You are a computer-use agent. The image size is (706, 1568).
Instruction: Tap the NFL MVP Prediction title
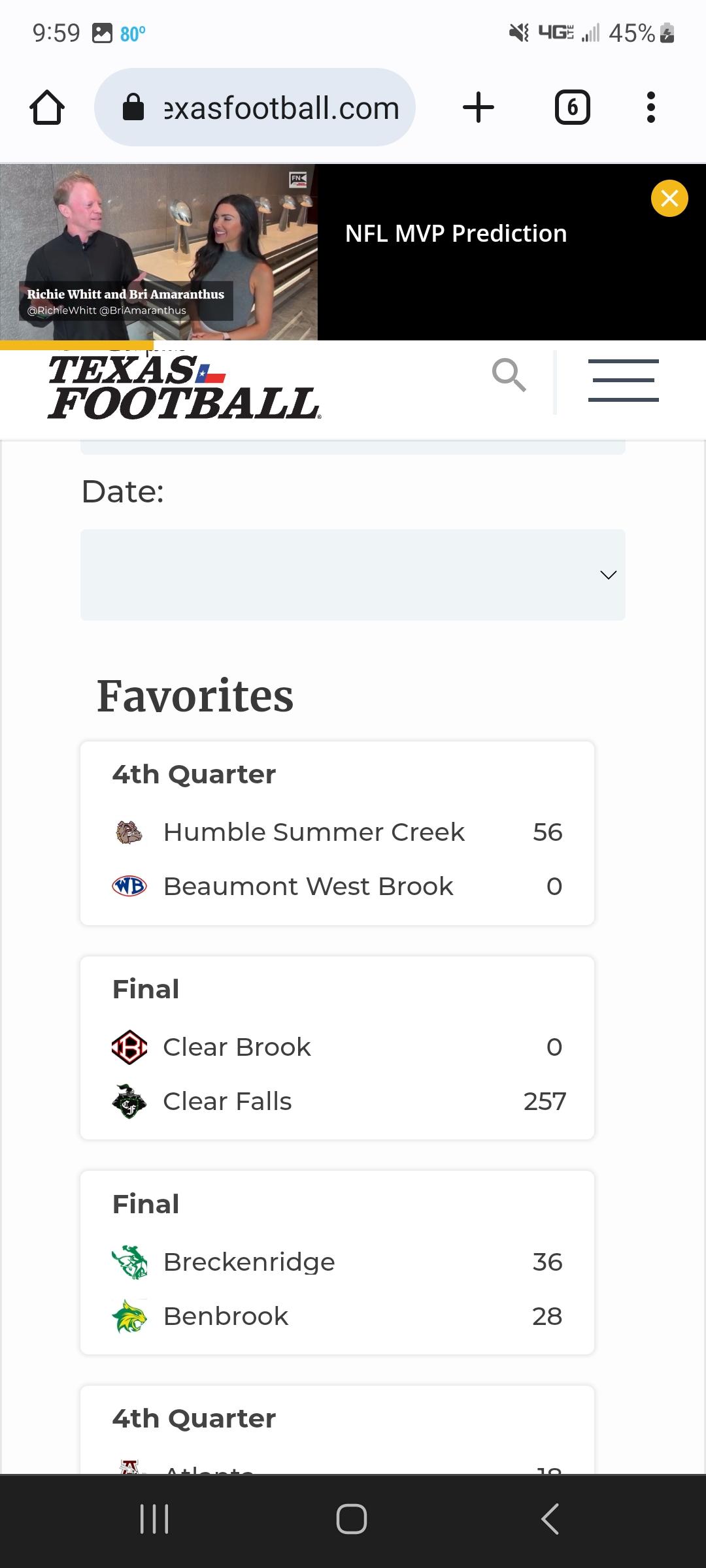[x=456, y=233]
